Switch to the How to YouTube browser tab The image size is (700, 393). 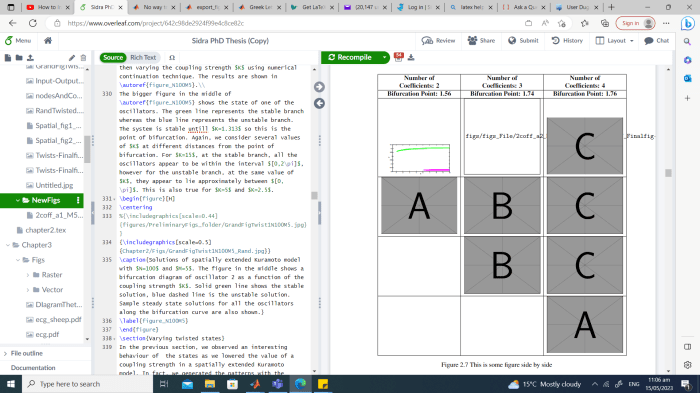tap(50, 7)
